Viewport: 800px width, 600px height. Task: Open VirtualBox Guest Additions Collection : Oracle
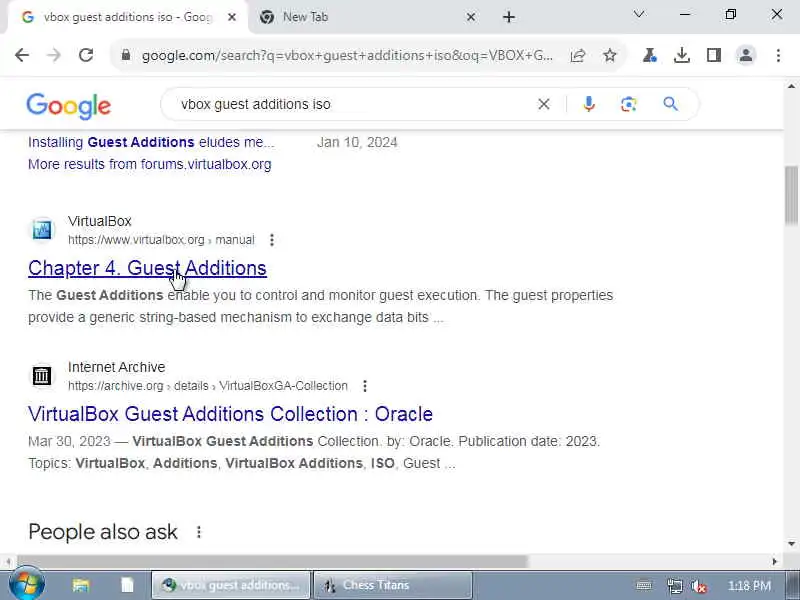[230, 414]
